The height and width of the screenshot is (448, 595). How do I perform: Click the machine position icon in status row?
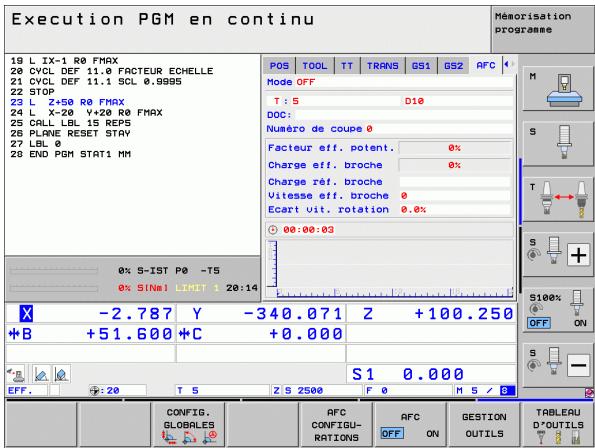16,374
